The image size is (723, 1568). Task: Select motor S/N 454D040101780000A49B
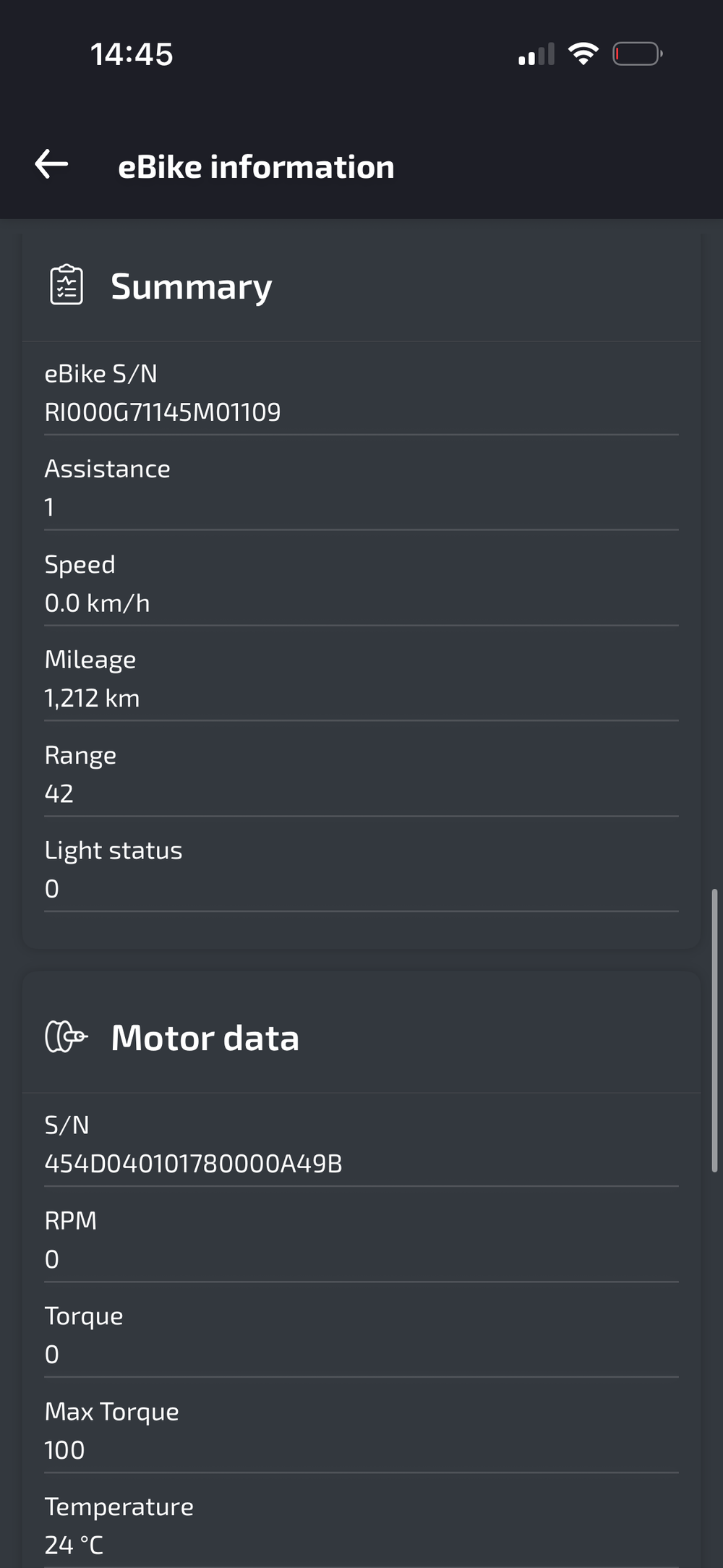click(193, 1164)
